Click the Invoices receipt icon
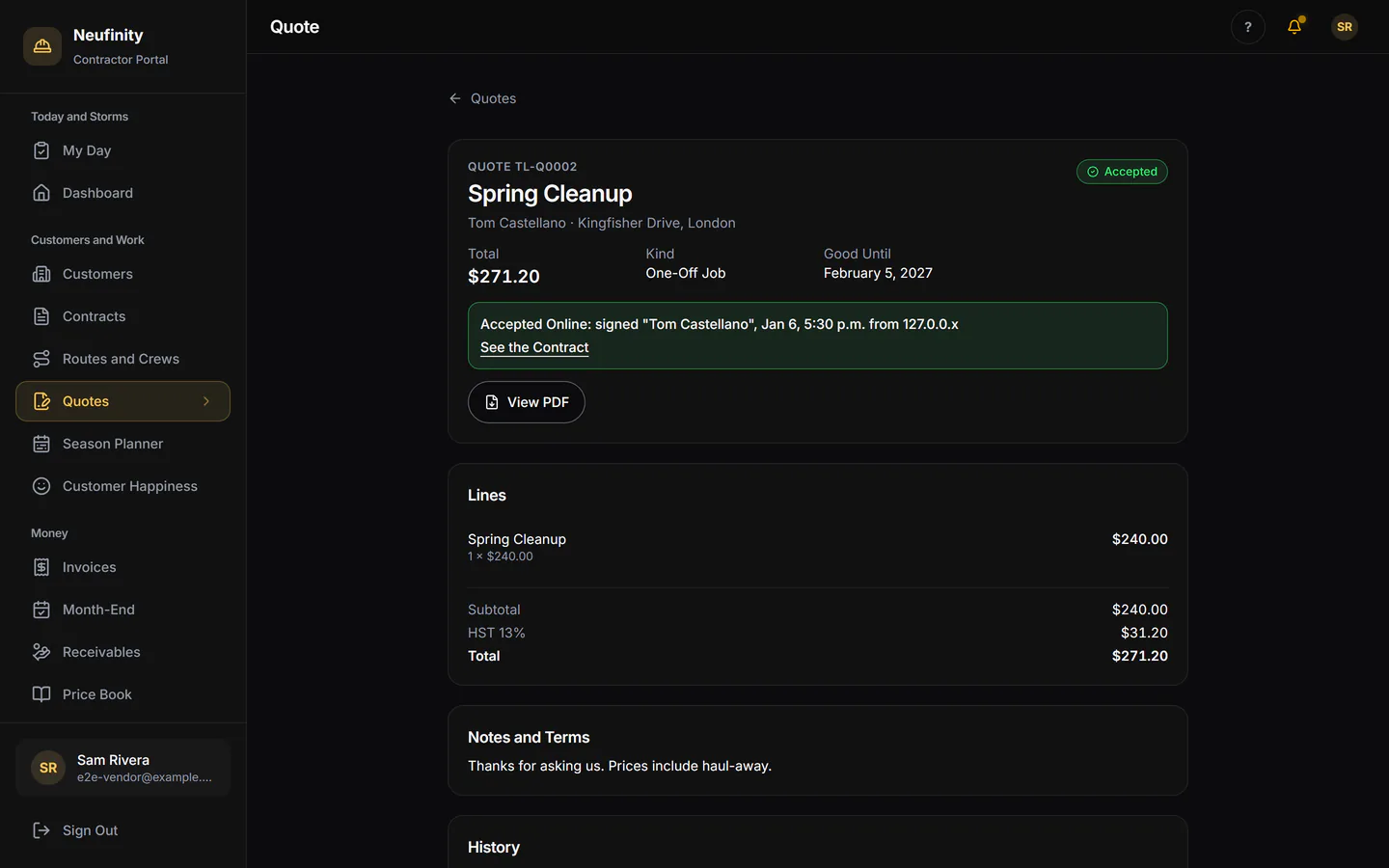The image size is (1389, 868). point(41,567)
